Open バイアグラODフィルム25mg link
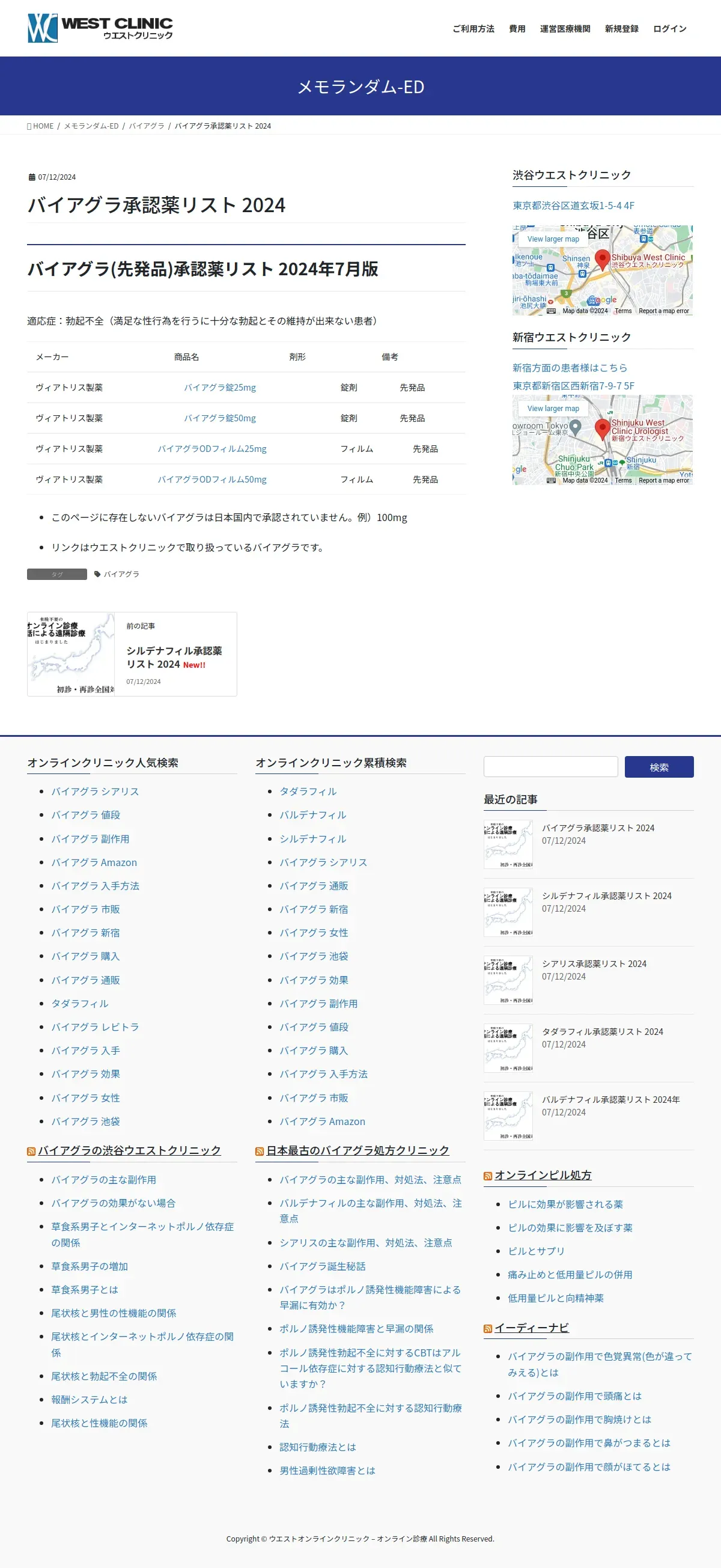The width and height of the screenshot is (721, 1568). point(212,448)
